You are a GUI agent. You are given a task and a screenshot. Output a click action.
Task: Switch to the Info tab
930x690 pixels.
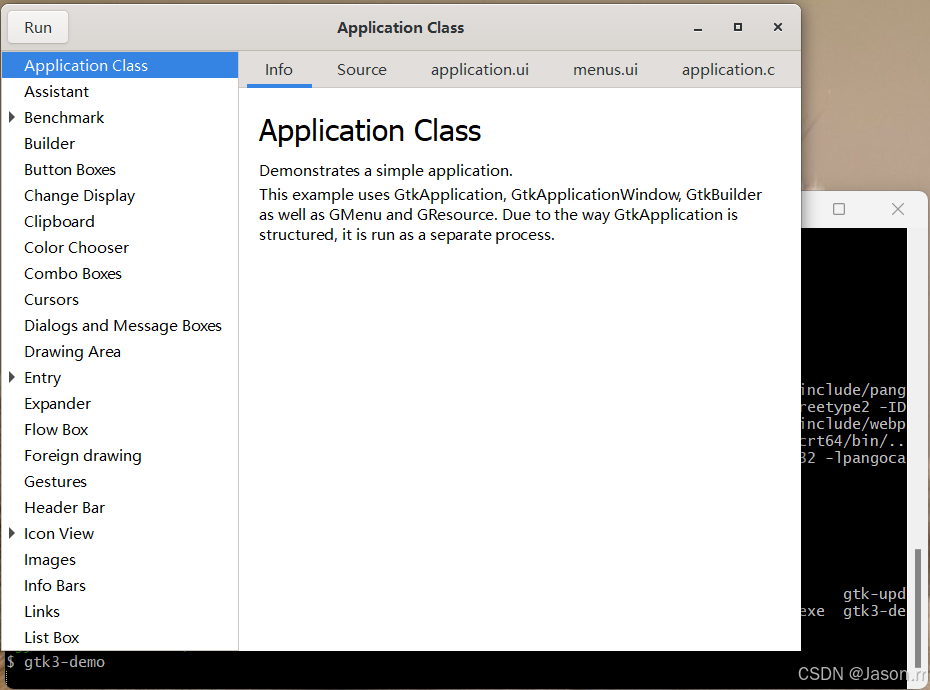pyautogui.click(x=279, y=70)
